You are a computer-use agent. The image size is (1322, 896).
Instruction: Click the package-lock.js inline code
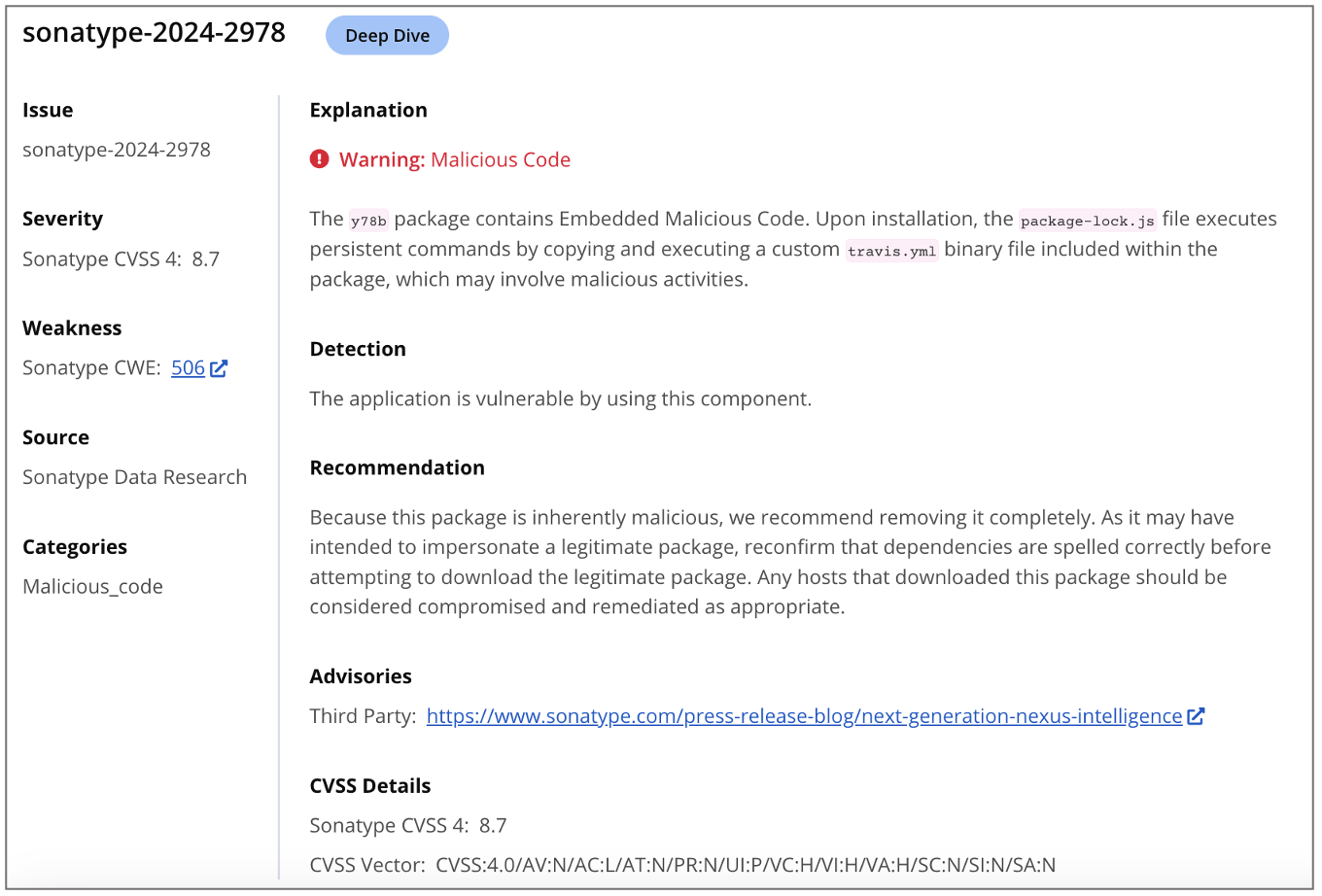point(1087,221)
